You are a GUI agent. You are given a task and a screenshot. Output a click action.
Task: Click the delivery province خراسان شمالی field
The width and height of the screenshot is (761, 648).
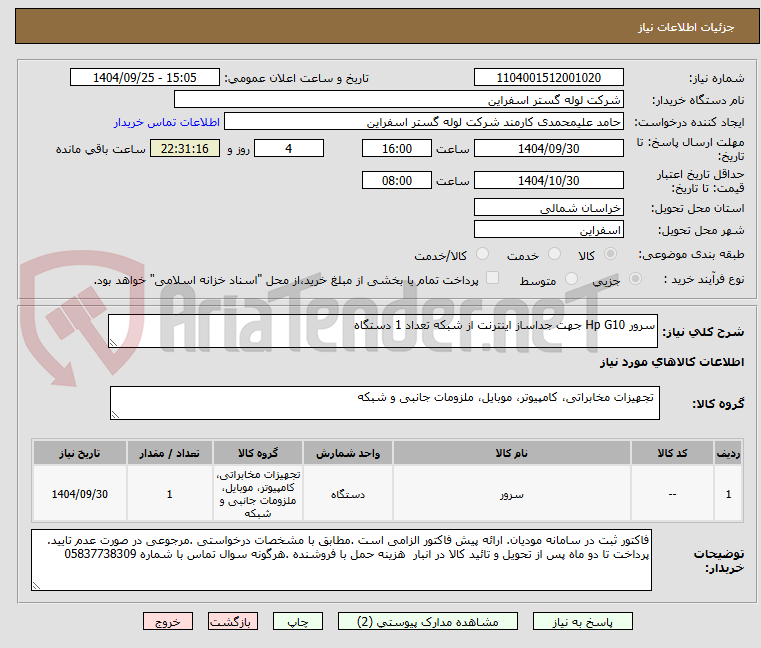pyautogui.click(x=548, y=208)
